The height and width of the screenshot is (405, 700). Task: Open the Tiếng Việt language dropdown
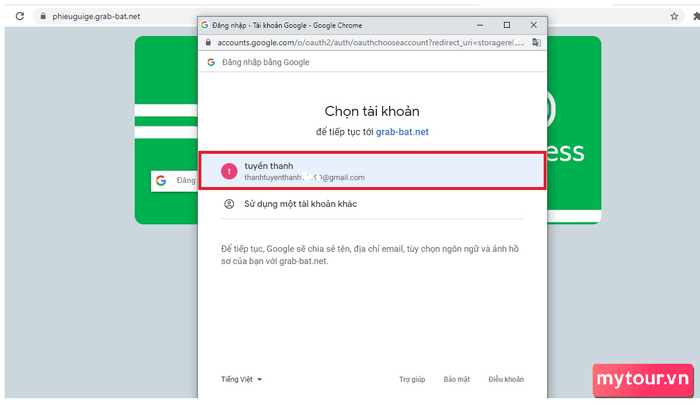pos(241,379)
